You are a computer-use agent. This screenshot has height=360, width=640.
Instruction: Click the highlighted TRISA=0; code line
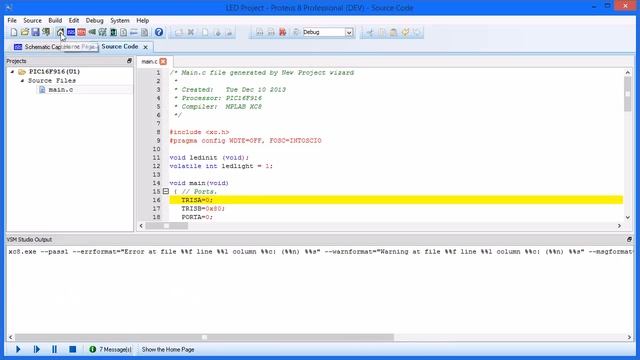point(396,200)
